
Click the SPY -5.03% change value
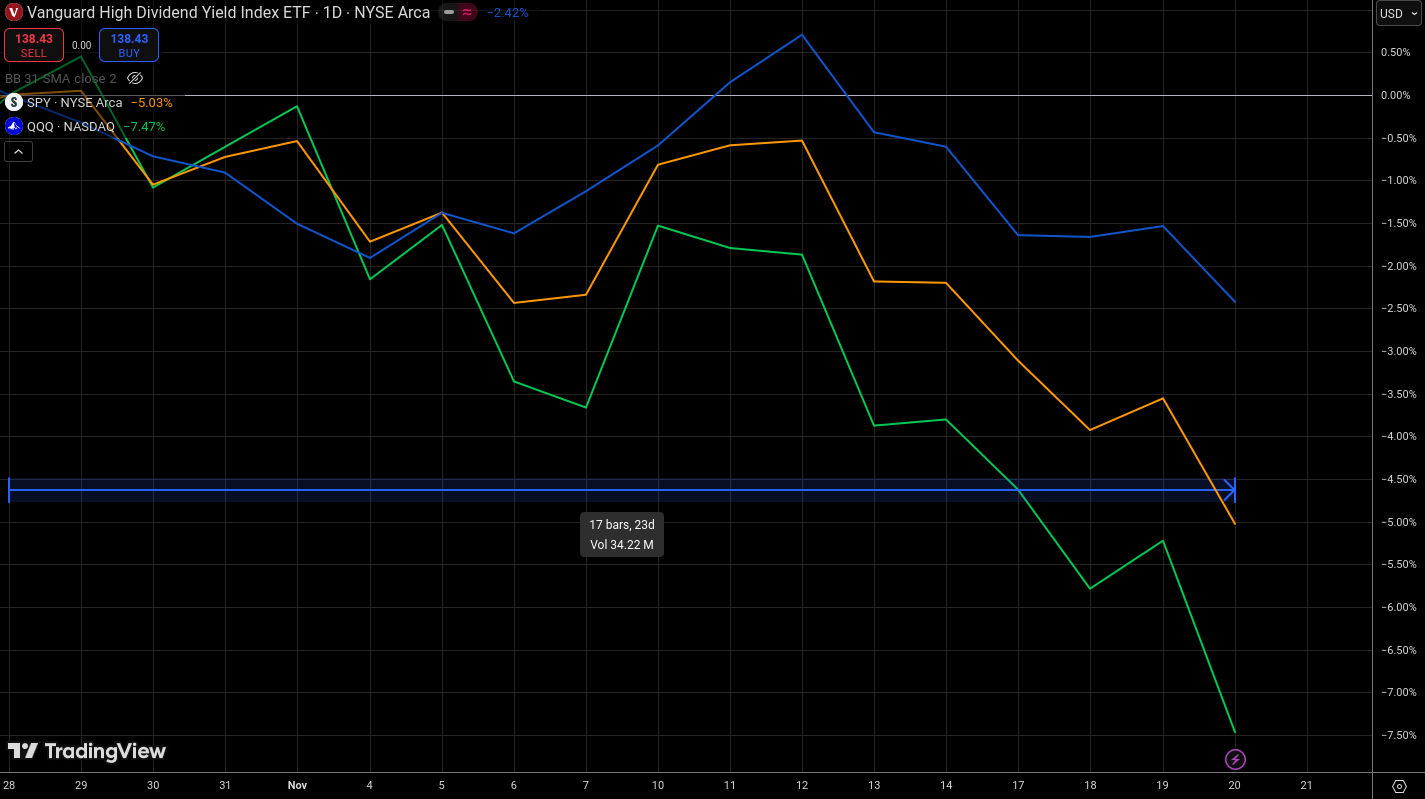click(152, 102)
